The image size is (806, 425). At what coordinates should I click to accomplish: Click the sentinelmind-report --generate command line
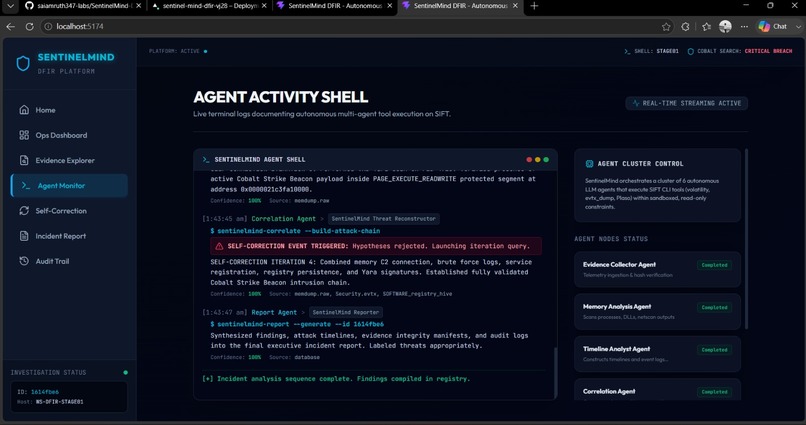click(x=297, y=324)
